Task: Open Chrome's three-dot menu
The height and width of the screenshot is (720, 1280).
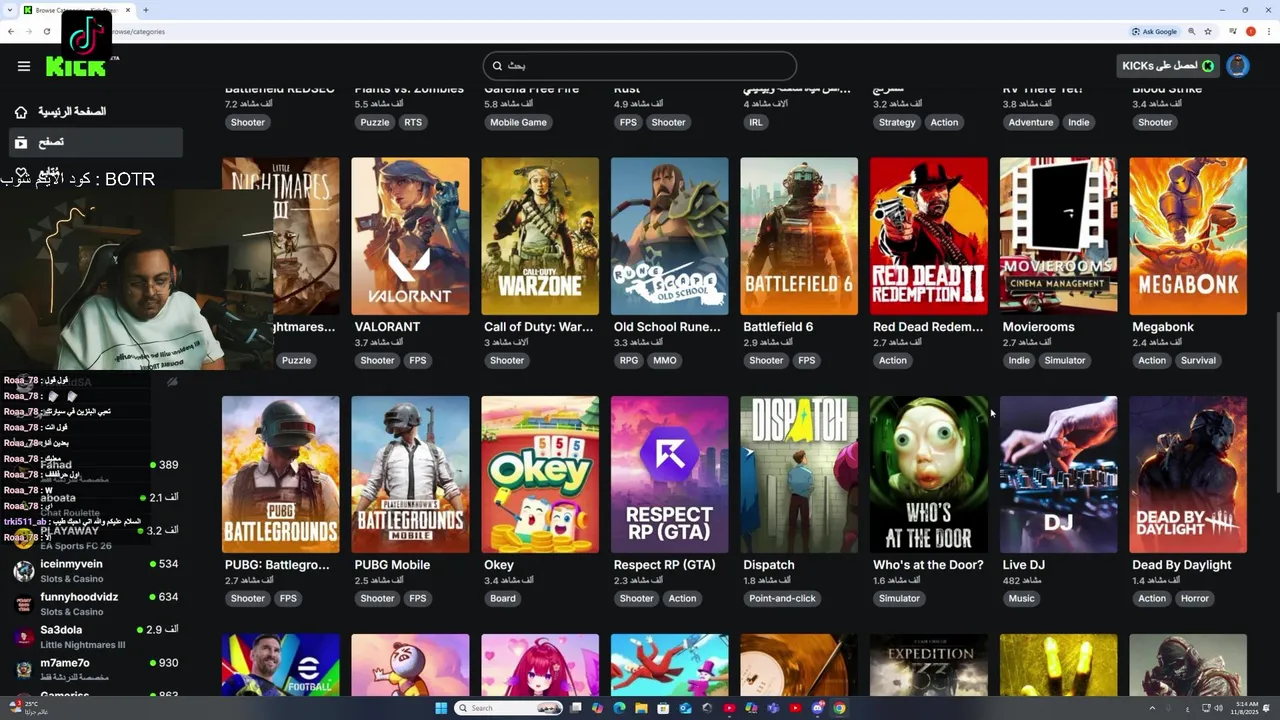Action: point(1268,31)
